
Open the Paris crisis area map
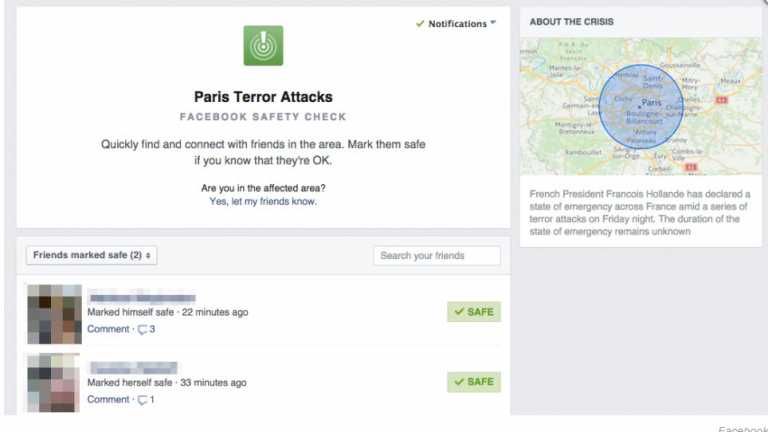(x=641, y=106)
